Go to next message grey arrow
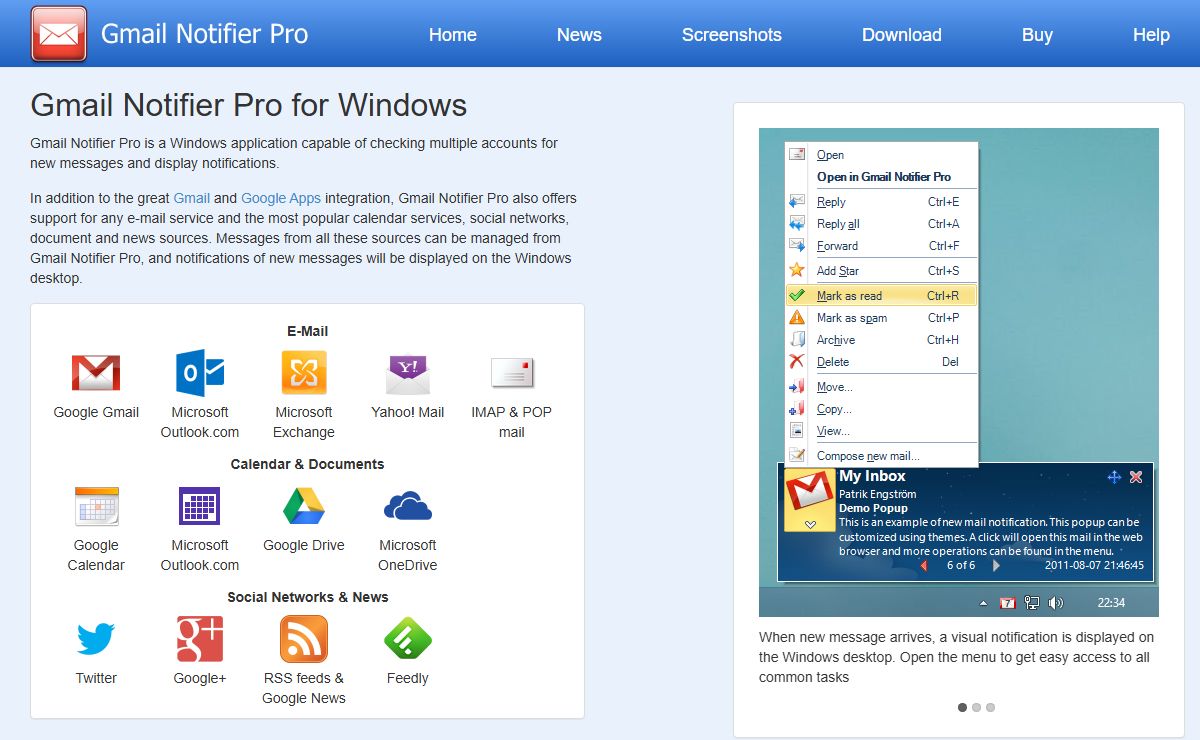The height and width of the screenshot is (740, 1200). (996, 565)
